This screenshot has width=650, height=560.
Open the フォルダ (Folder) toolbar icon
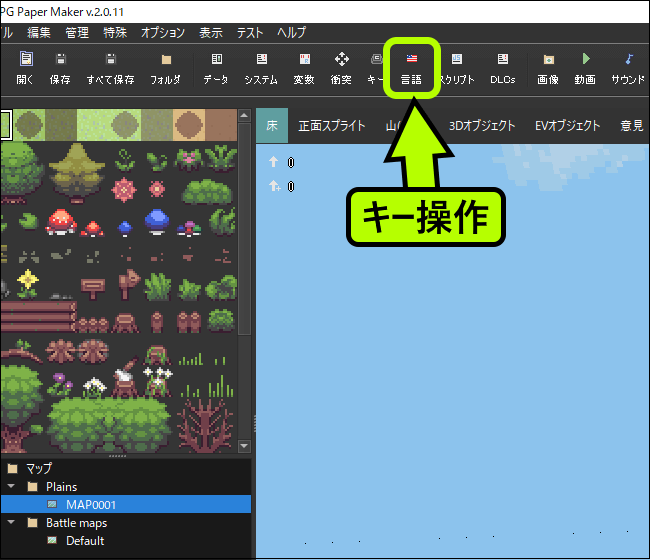tap(165, 67)
